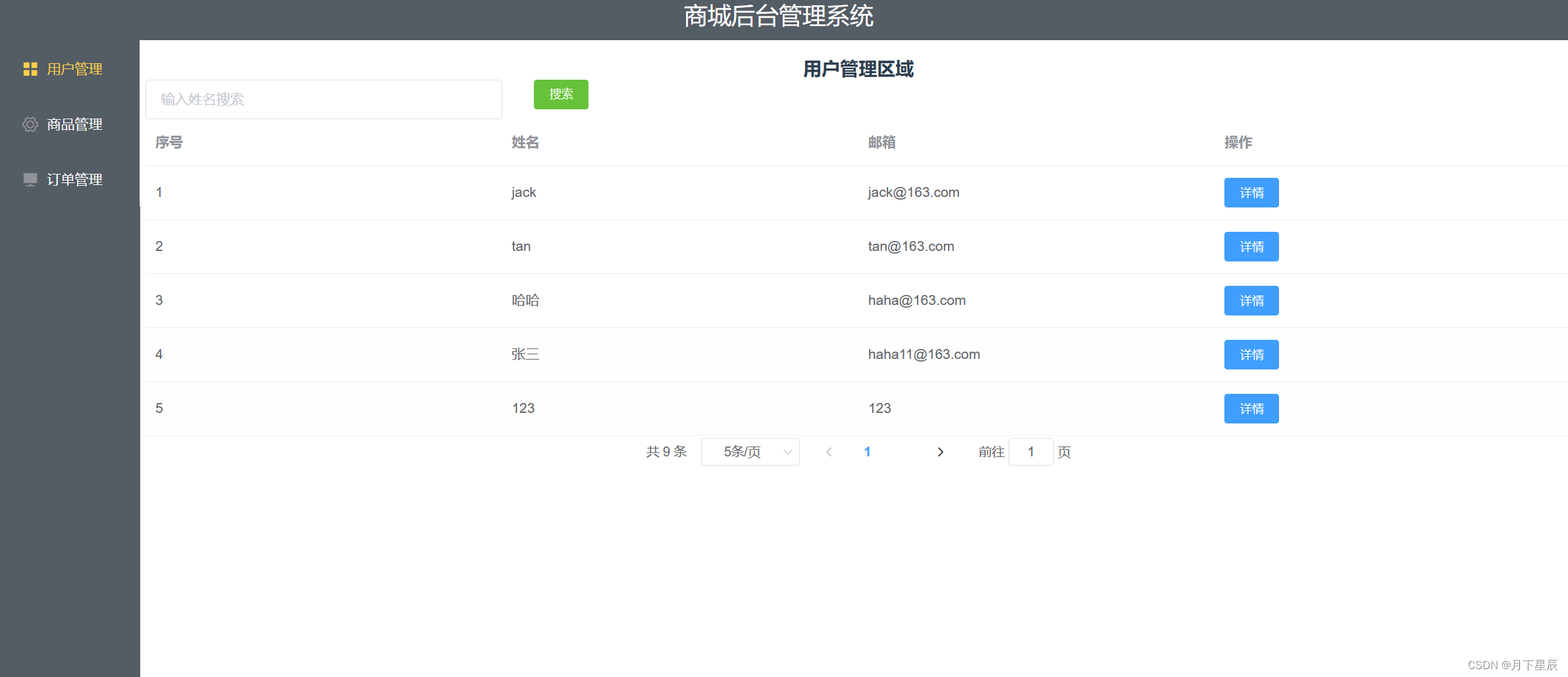Click the previous-page arrow in pagination
Viewport: 1568px width, 677px height.
pos(829,452)
